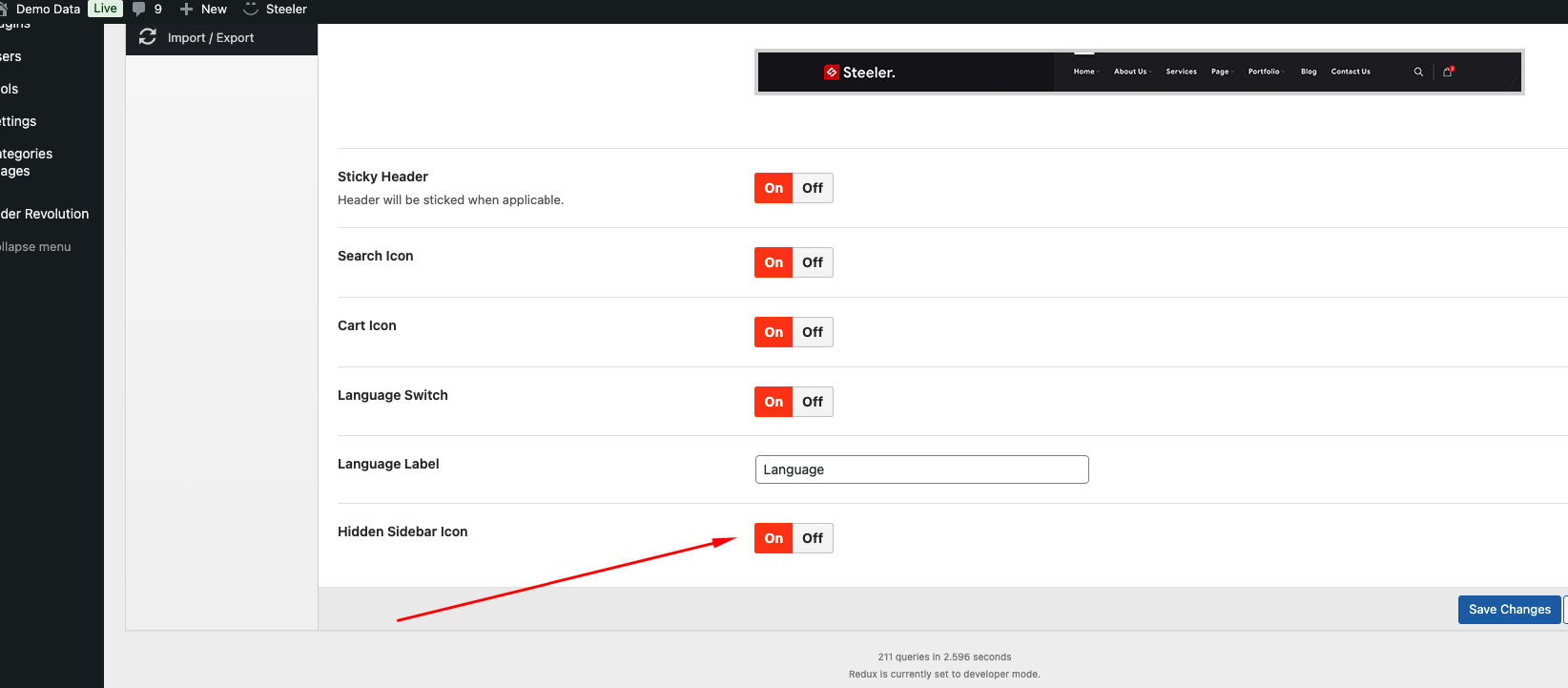The width and height of the screenshot is (1568, 688).
Task: Open the Steeler admin bar menu
Action: (x=276, y=9)
